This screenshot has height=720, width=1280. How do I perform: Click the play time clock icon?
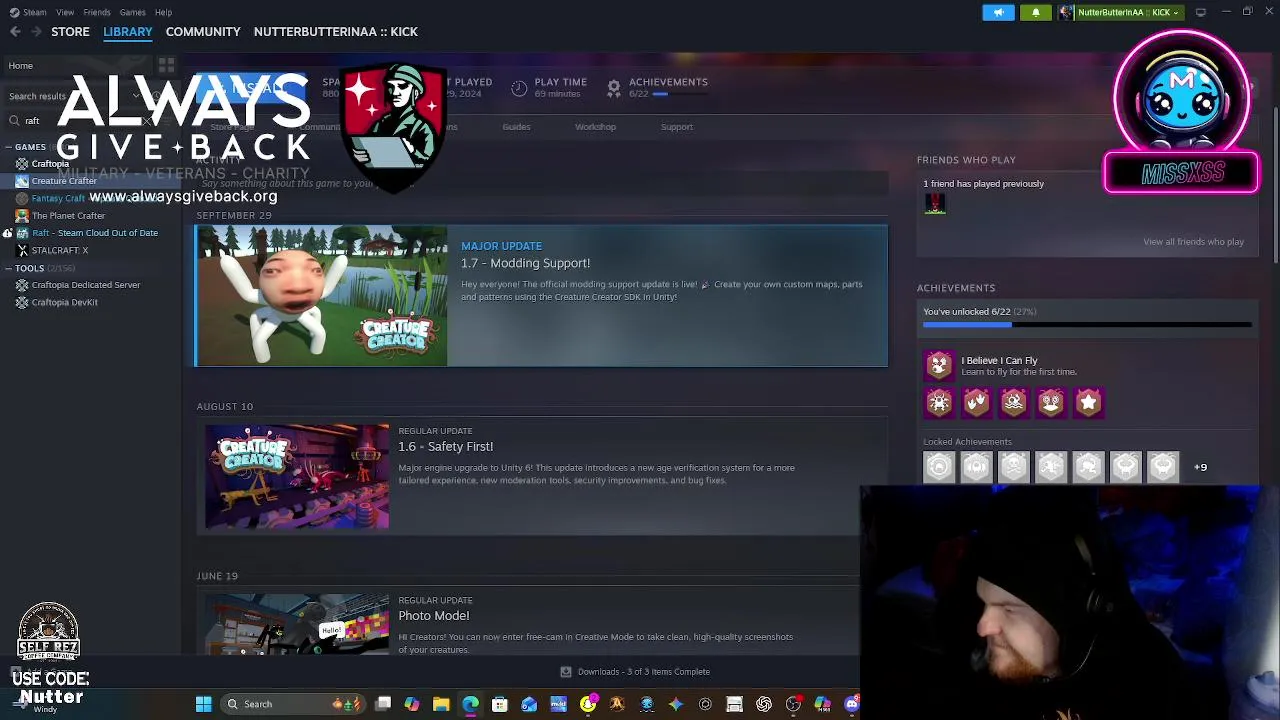[519, 88]
